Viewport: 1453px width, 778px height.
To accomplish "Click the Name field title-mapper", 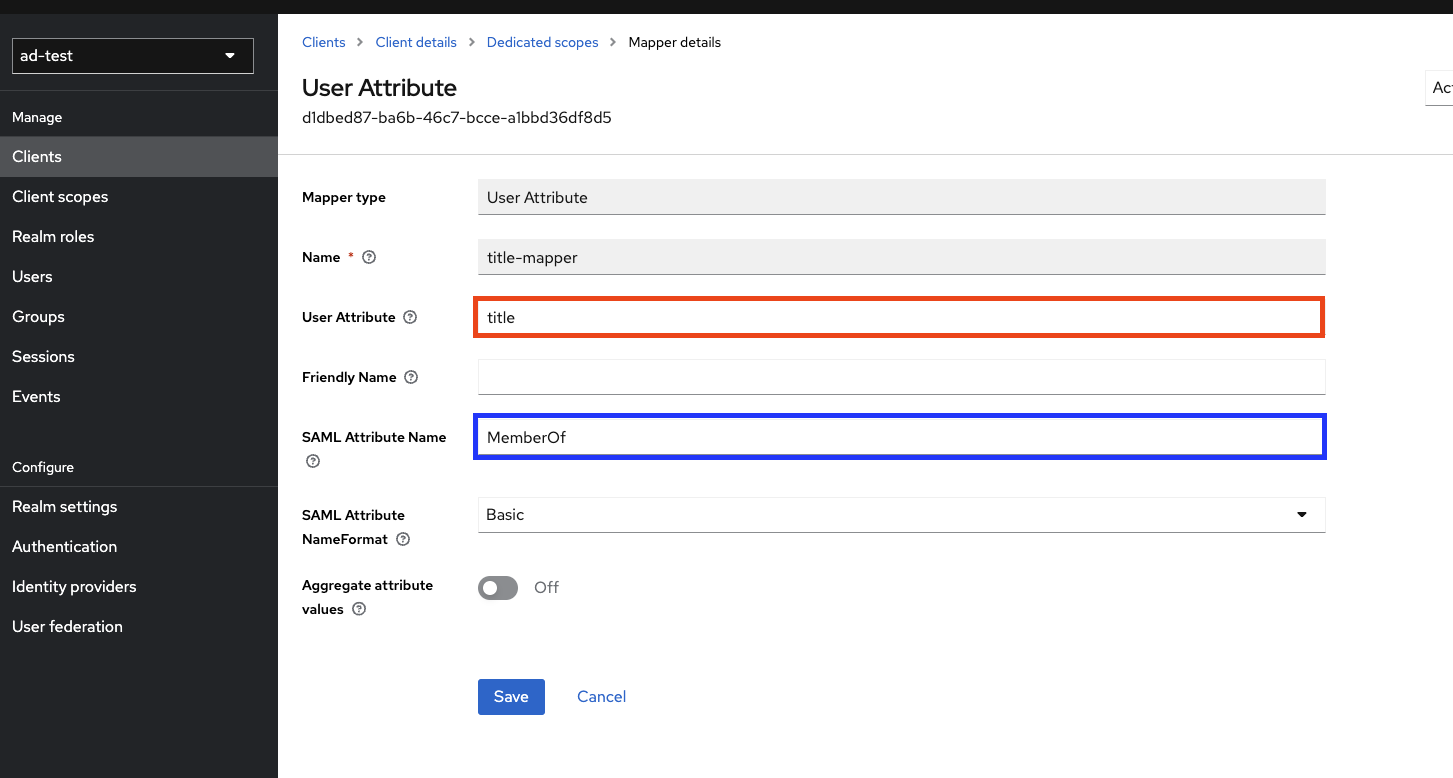I will [901, 257].
